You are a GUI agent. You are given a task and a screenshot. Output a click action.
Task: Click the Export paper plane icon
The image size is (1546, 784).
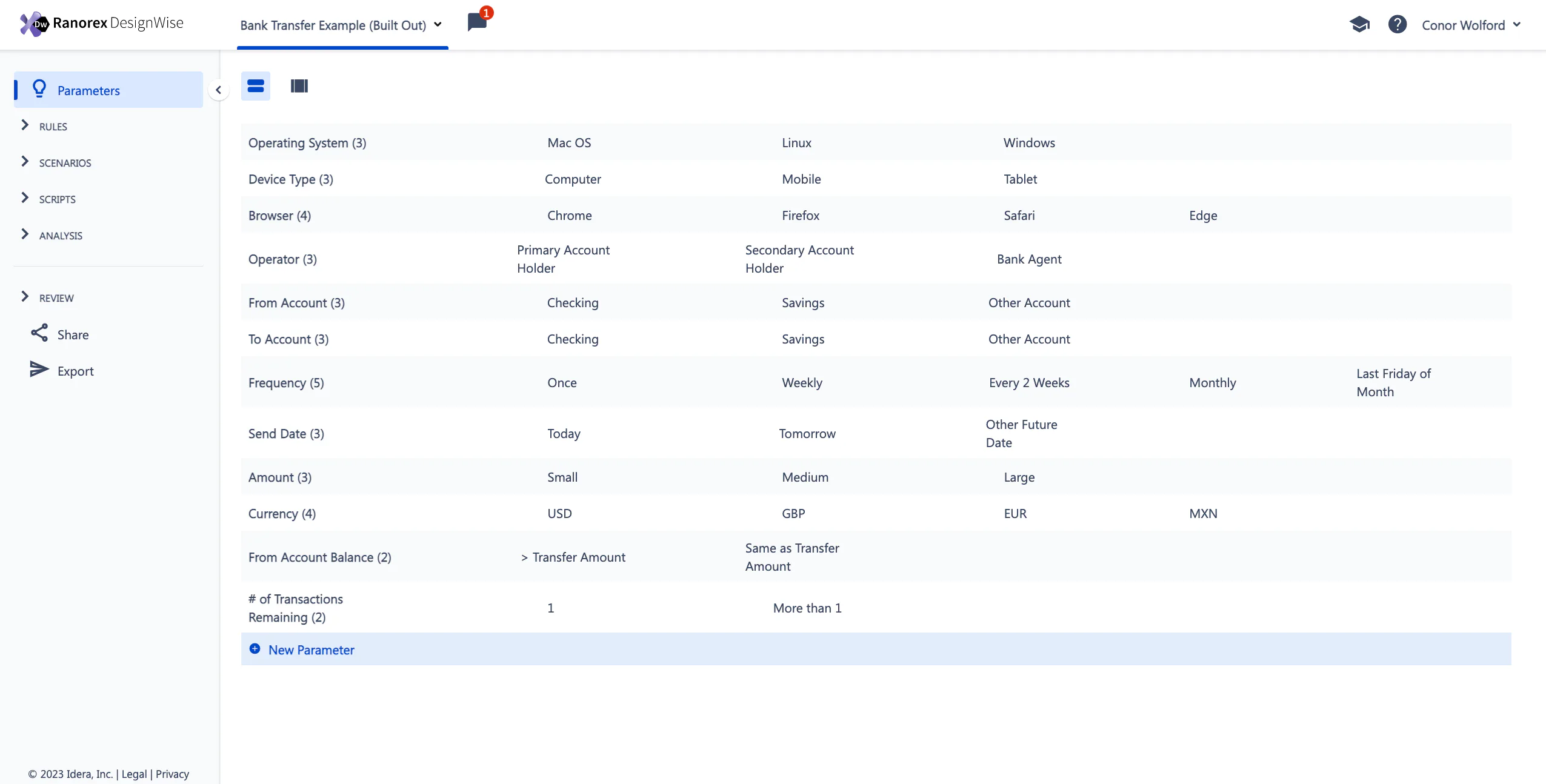(x=39, y=370)
